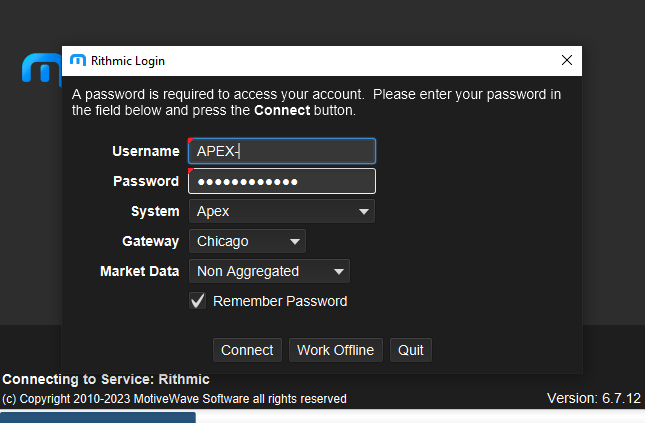Click the MotiveWave logo on splash screen
This screenshot has width=645, height=423.
pyautogui.click(x=42, y=69)
